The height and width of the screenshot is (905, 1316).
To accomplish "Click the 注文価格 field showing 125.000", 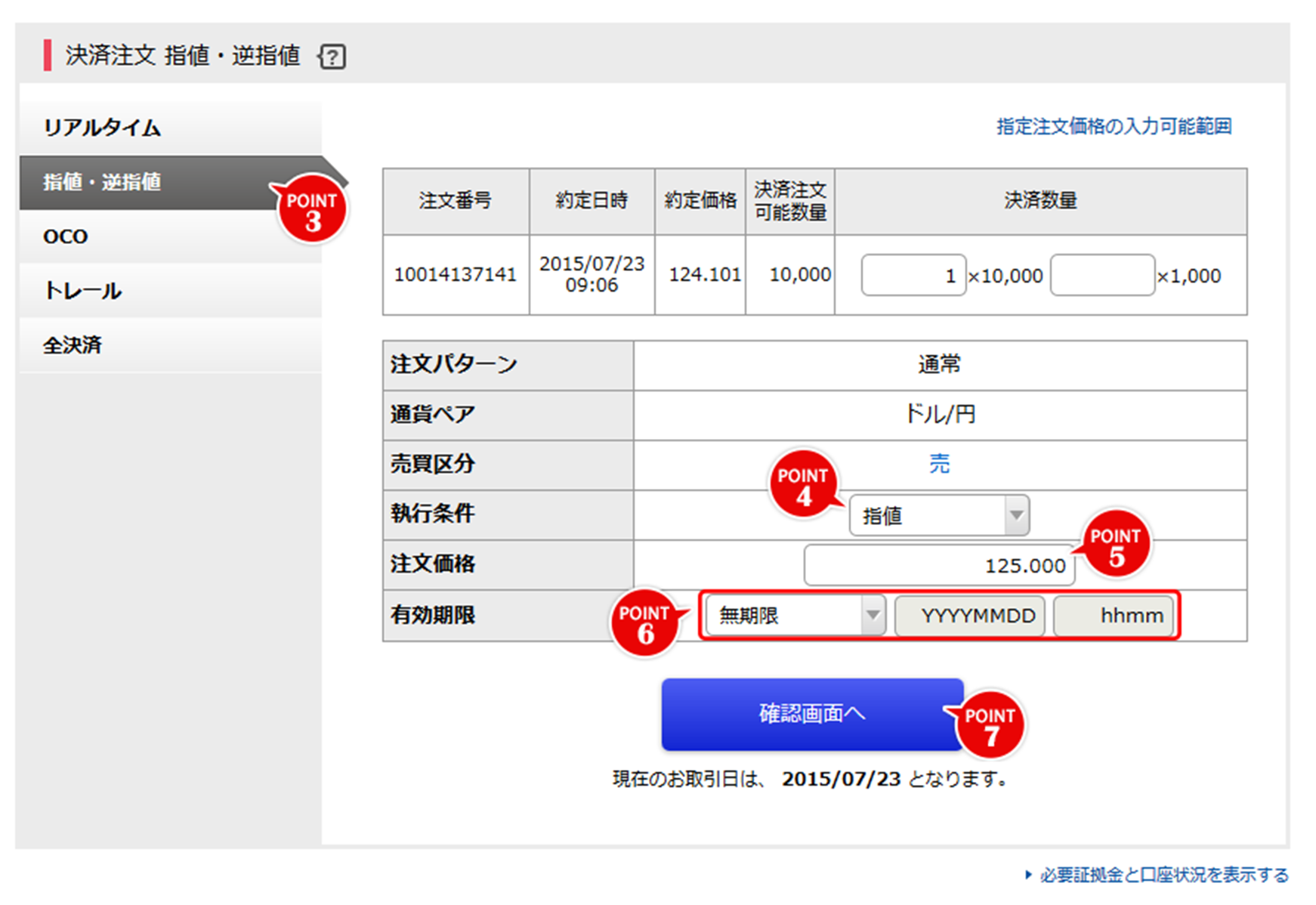I will coord(938,565).
